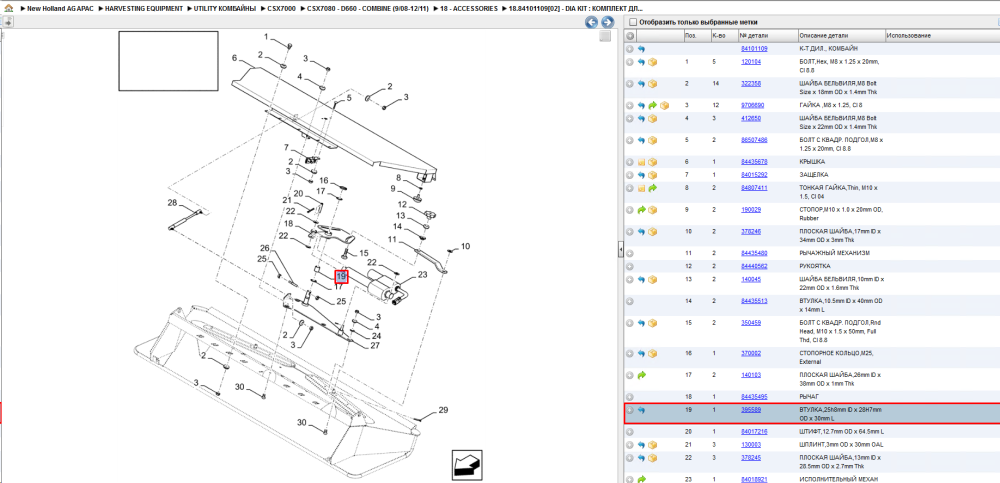The height and width of the screenshot is (483, 1000).
Task: Open part number link 395589
Action: coord(751,410)
